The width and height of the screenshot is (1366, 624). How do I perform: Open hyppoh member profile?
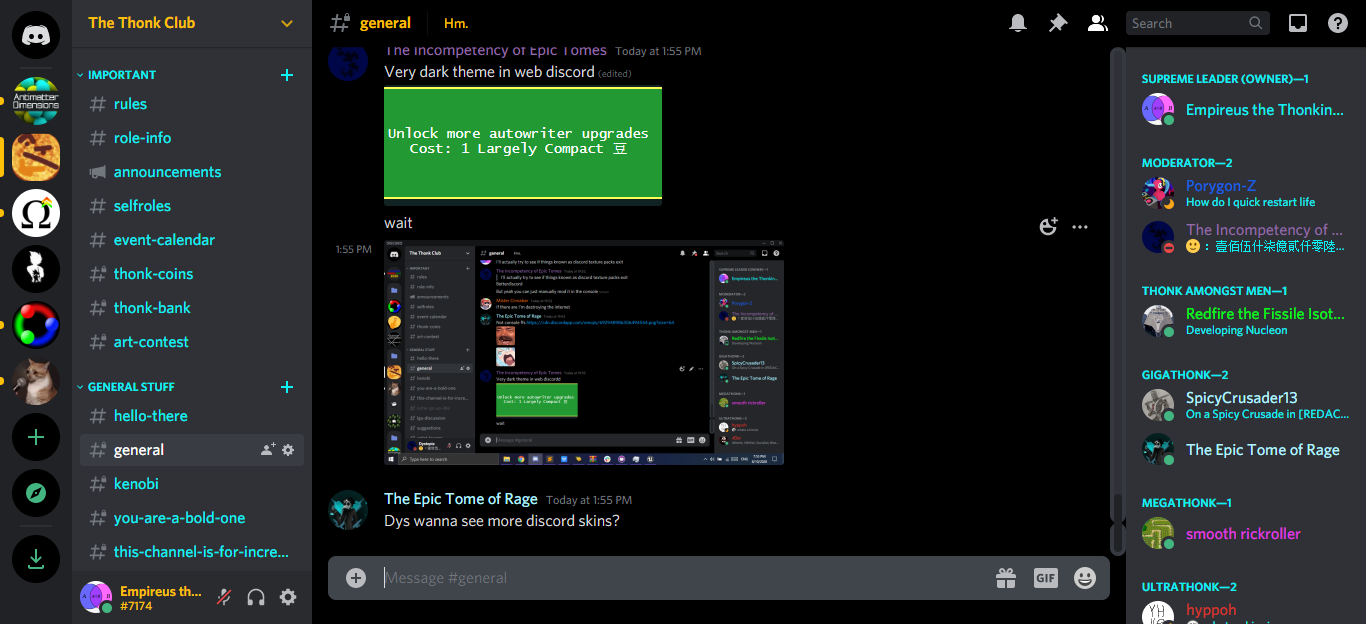tap(1246, 612)
